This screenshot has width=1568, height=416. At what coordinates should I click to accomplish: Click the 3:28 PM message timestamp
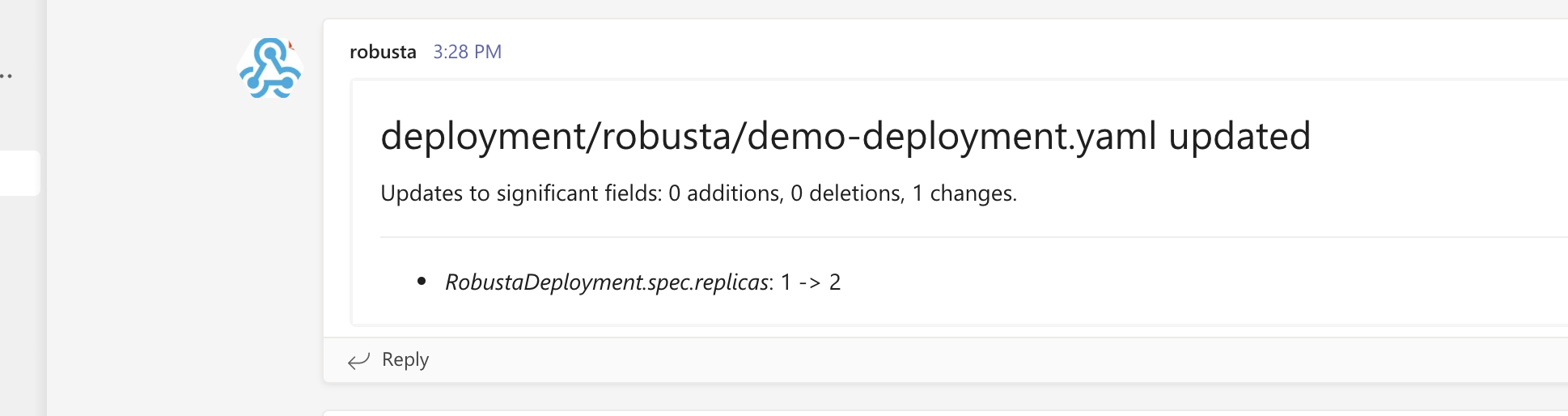(x=468, y=52)
